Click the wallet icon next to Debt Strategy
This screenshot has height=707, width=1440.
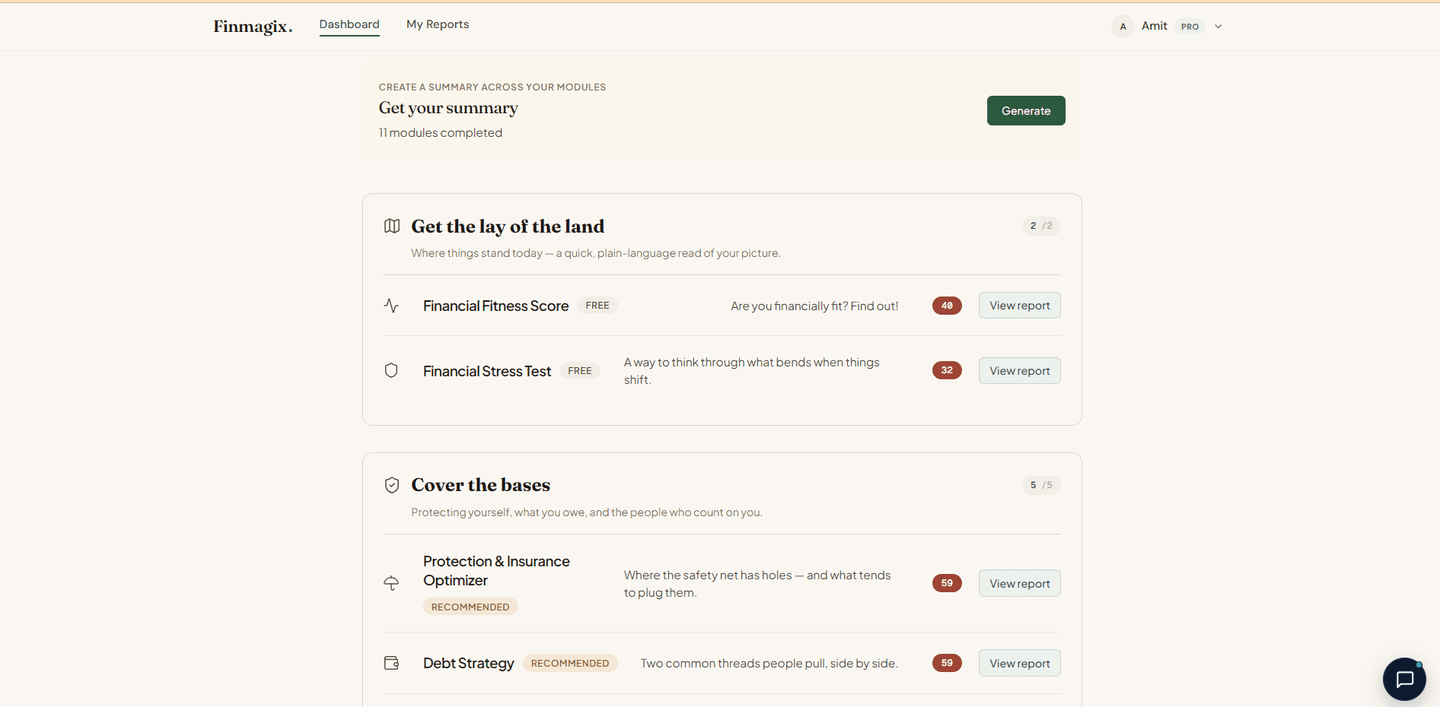(391, 663)
